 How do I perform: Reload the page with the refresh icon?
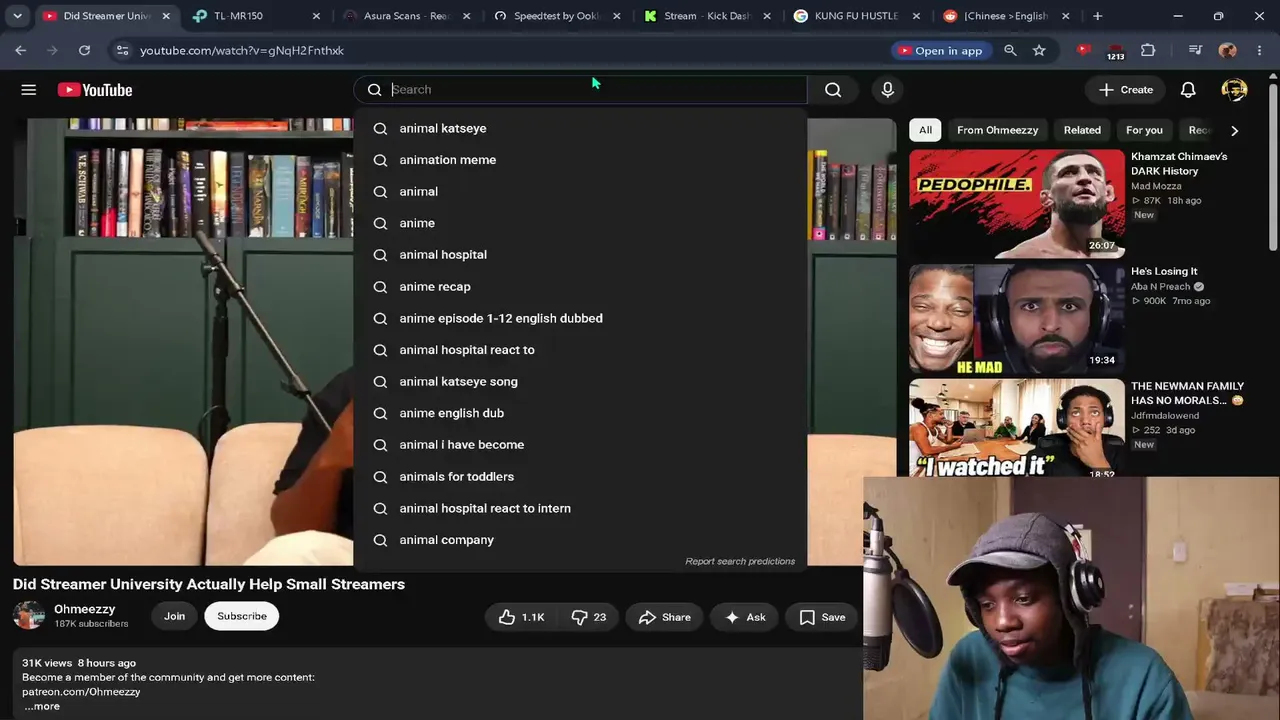click(x=84, y=50)
